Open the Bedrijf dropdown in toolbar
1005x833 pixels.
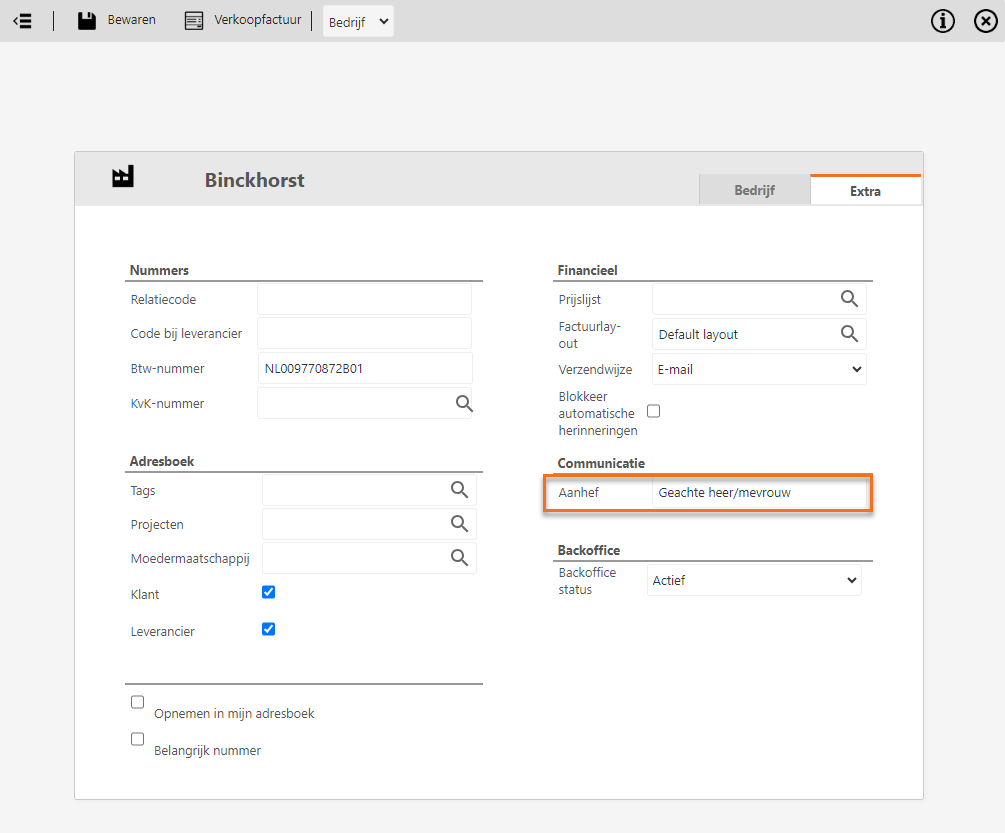358,22
